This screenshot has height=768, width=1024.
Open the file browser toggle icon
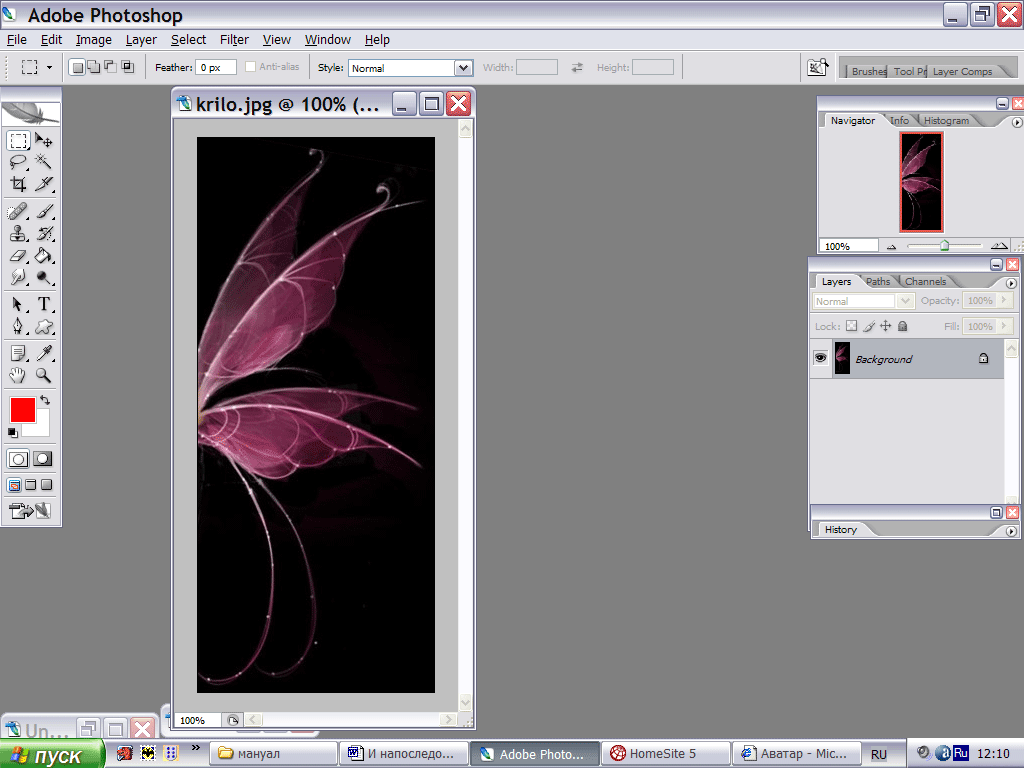[818, 67]
